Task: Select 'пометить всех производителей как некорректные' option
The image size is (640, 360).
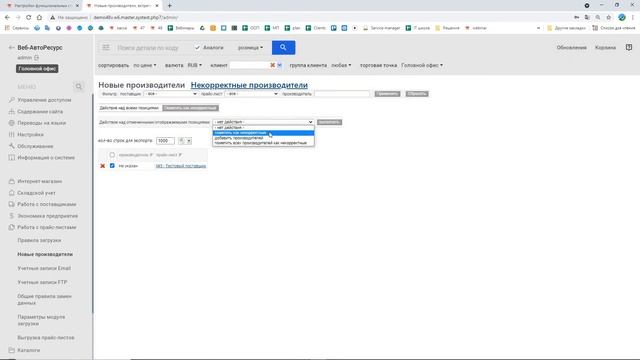Action: (263, 143)
